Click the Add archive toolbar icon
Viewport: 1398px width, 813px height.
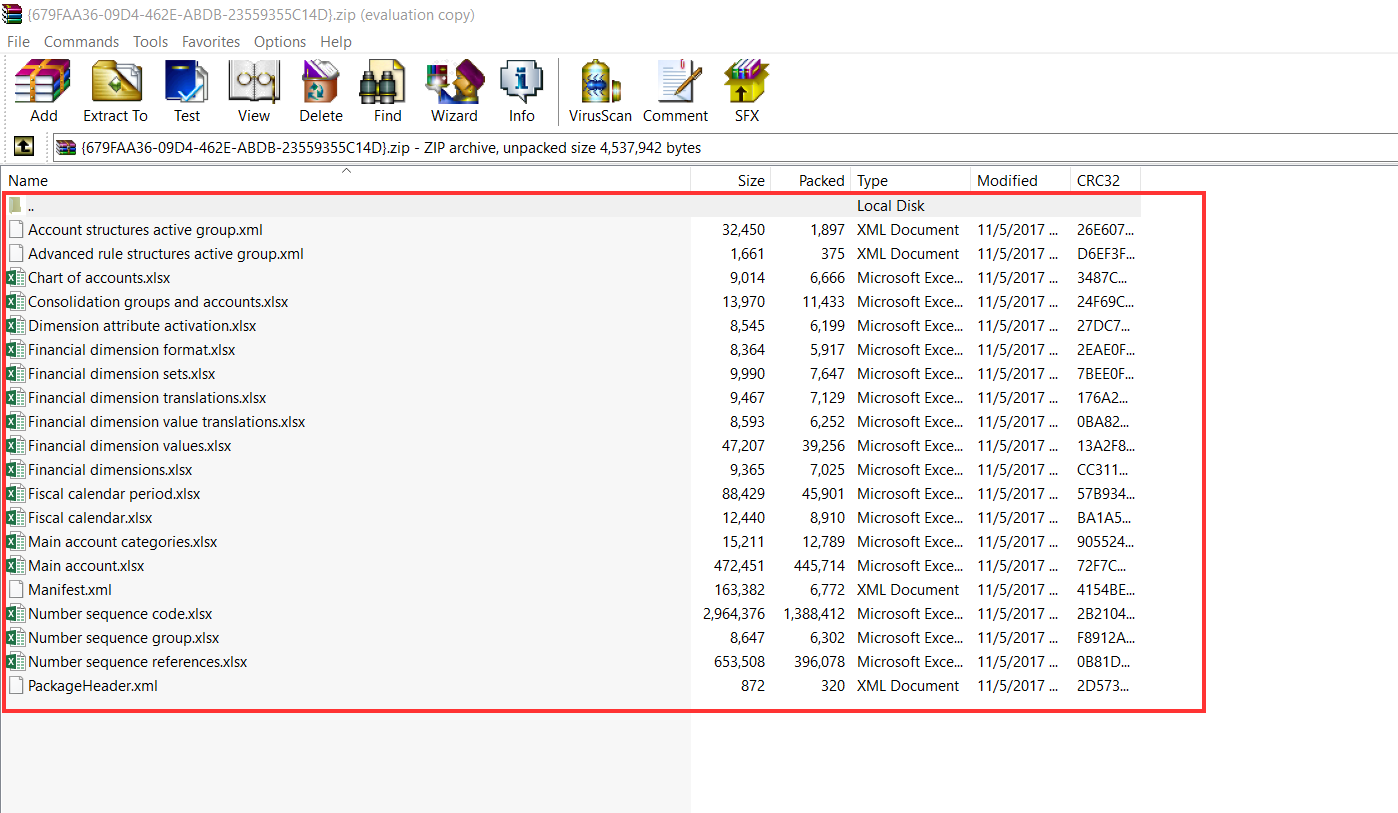click(x=43, y=90)
